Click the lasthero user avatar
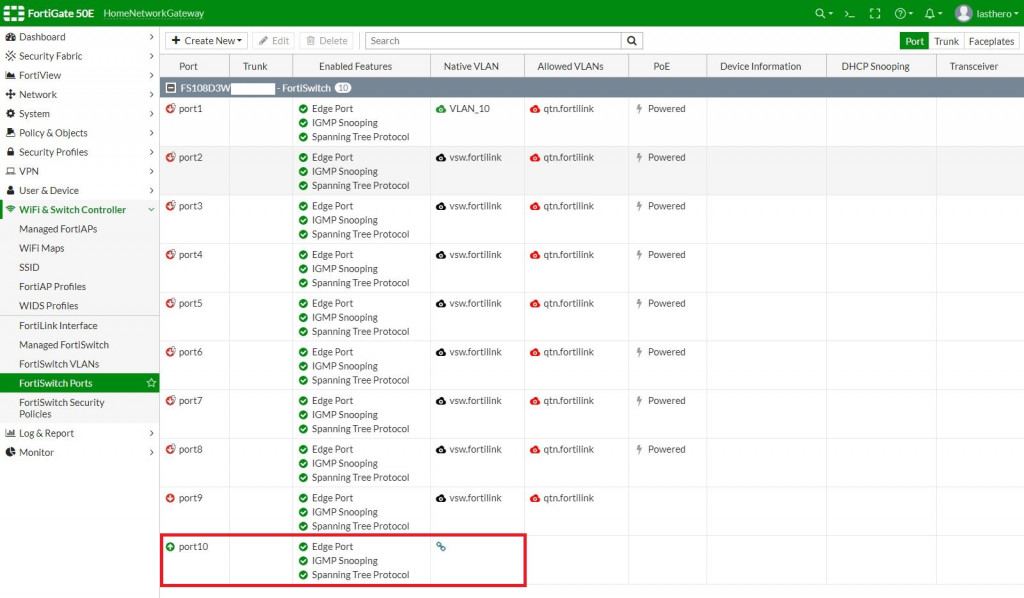The image size is (1024, 598). [963, 13]
